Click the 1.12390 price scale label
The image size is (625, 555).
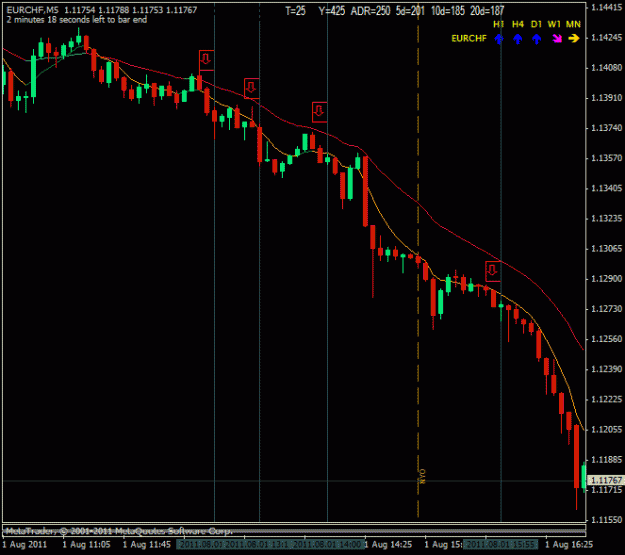click(606, 369)
